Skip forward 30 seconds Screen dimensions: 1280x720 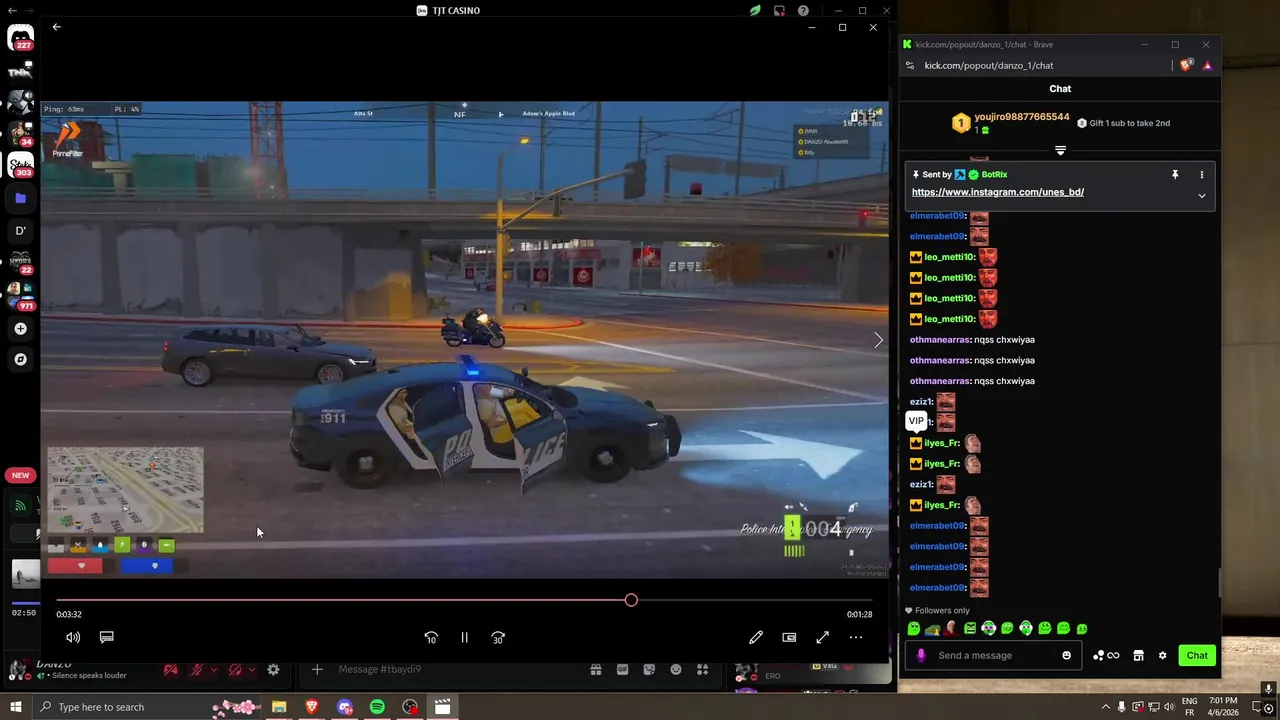coord(498,637)
